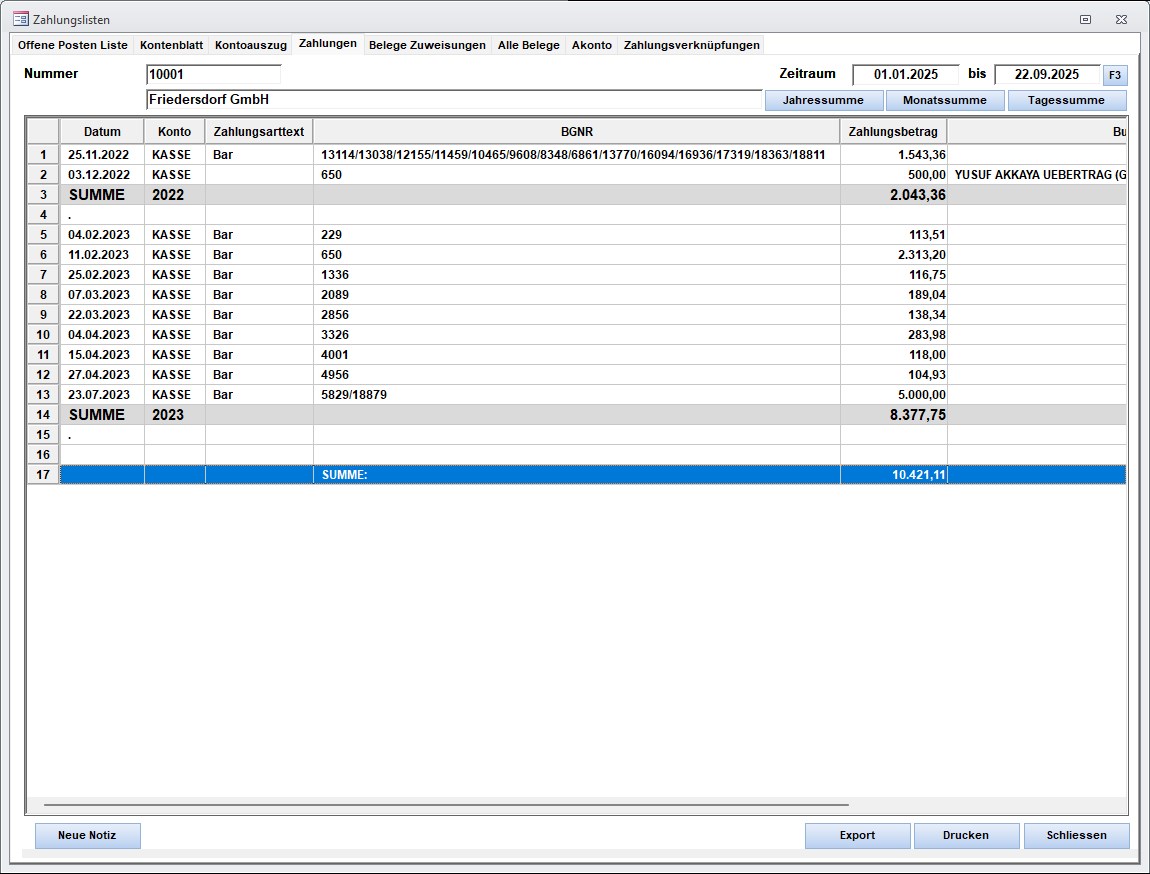This screenshot has height=874, width=1150.
Task: Sort by the Zahlungsbetrag column header
Action: click(x=892, y=132)
